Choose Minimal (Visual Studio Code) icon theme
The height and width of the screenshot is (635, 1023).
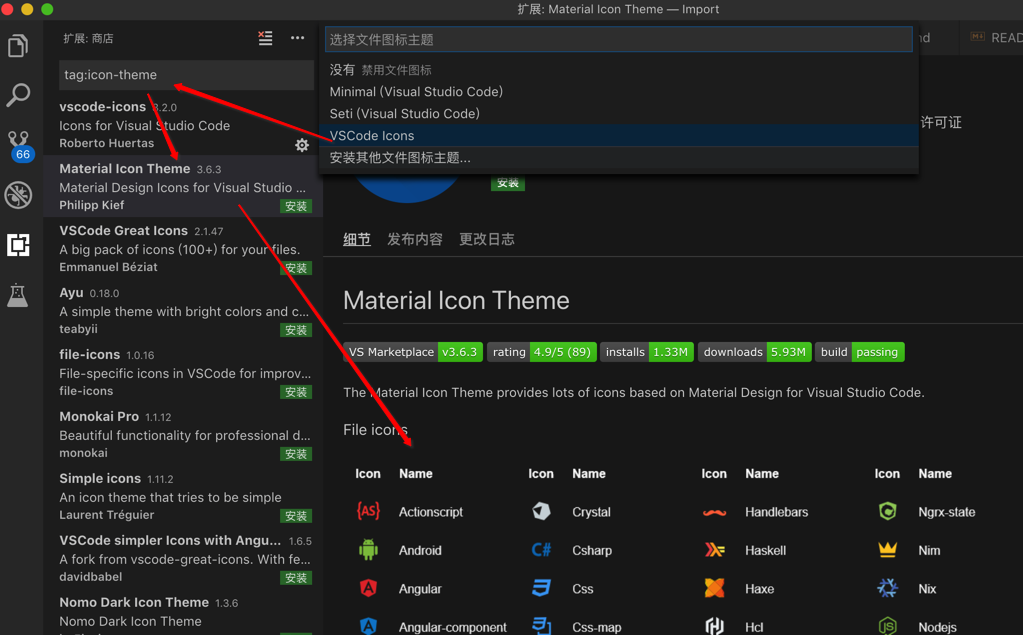(618, 92)
